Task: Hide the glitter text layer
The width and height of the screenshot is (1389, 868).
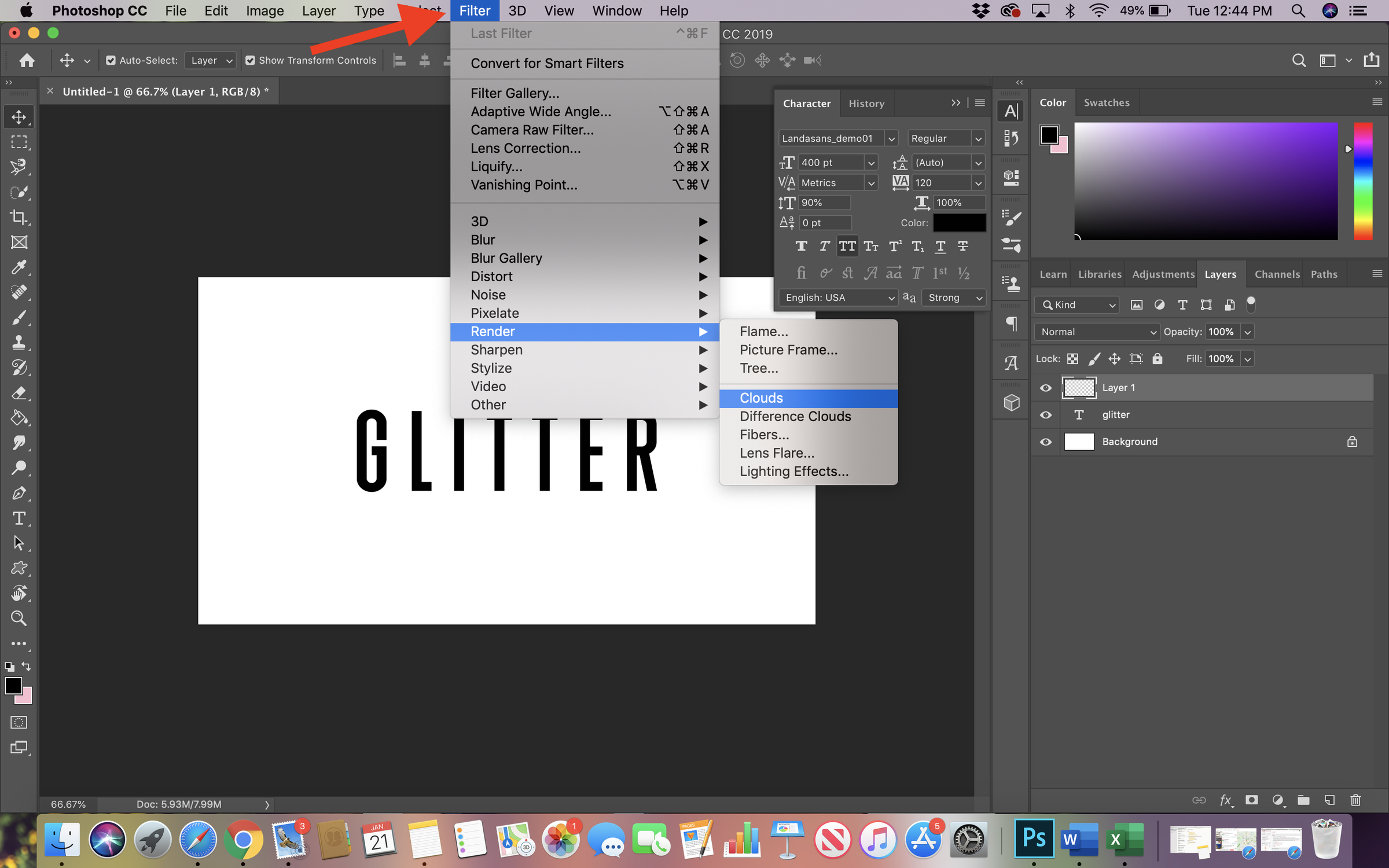Action: coord(1045,415)
